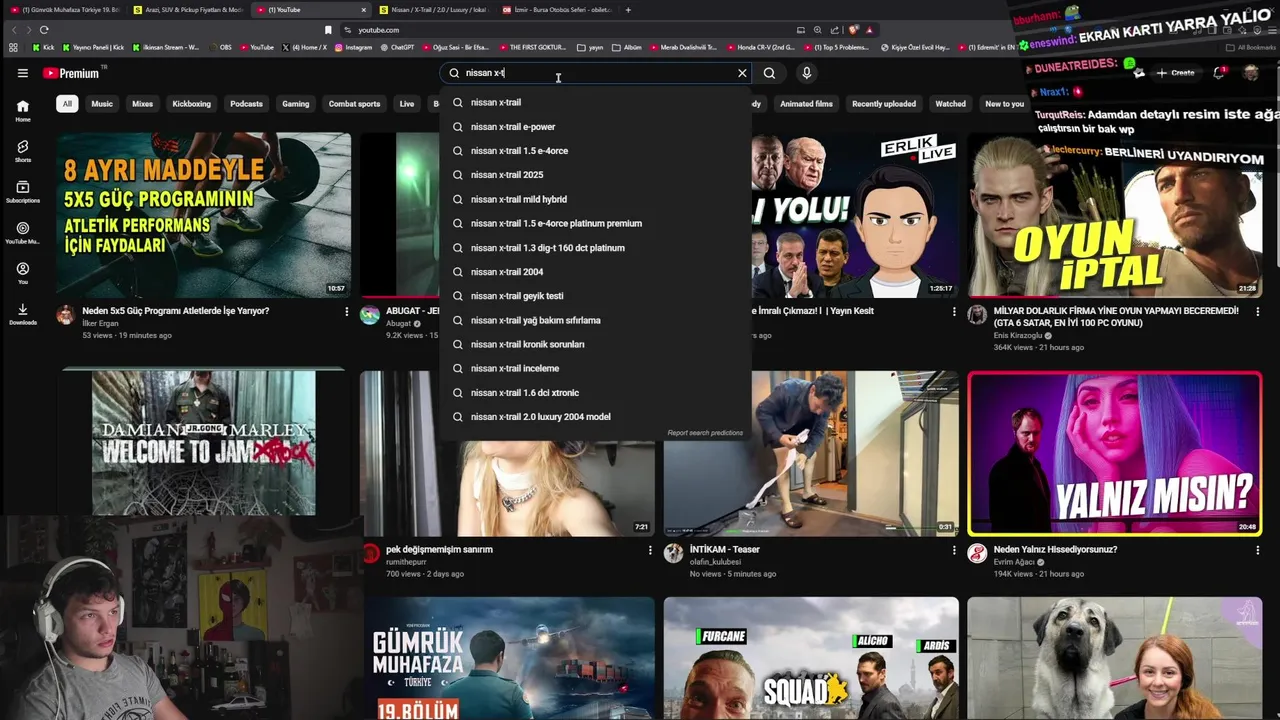Screen dimensions: 1280x720
Task: Open Shorts in the sidebar
Action: pyautogui.click(x=23, y=151)
